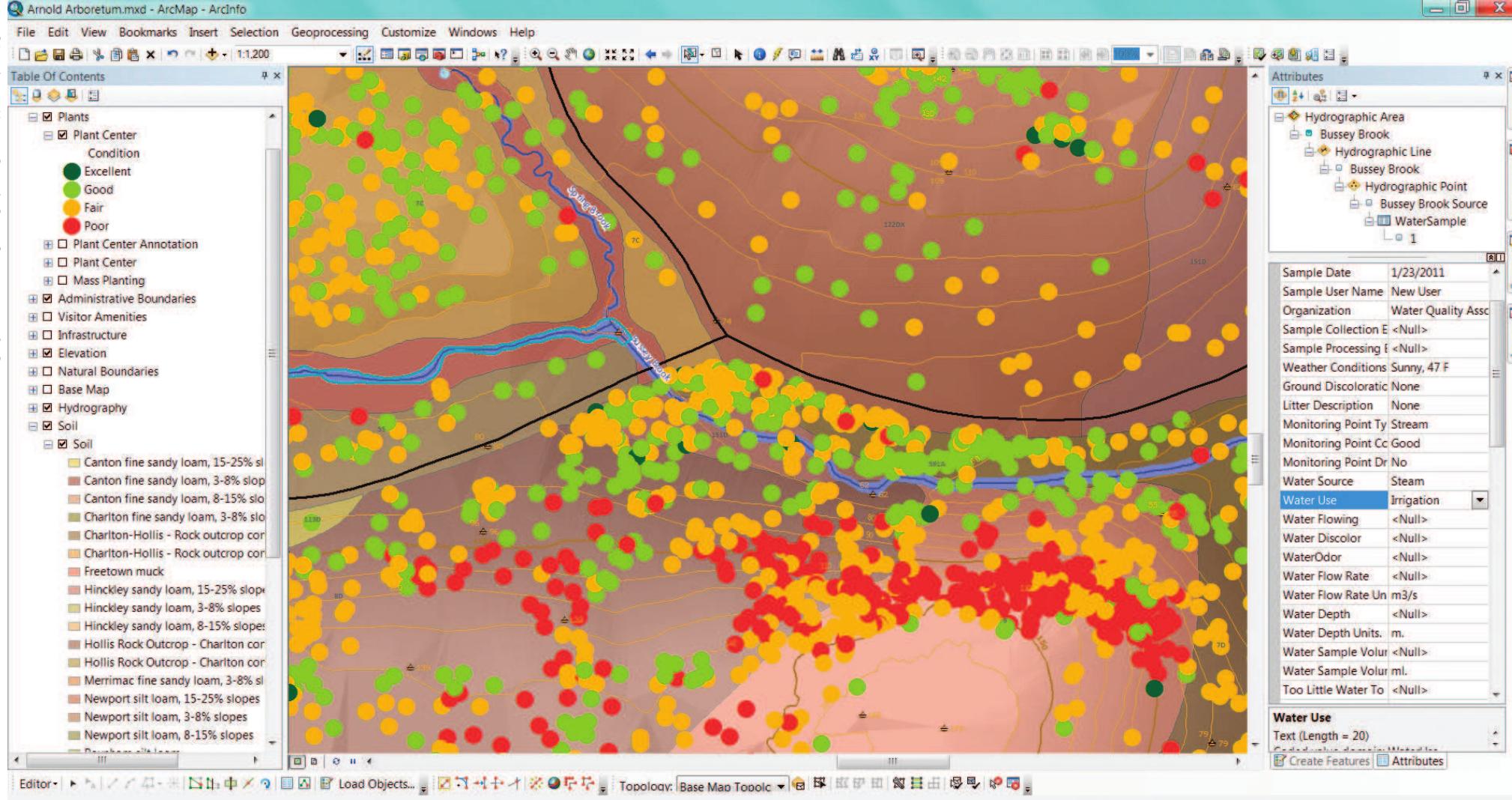Select Bussey Brook Source in attributes tree

1433,204
